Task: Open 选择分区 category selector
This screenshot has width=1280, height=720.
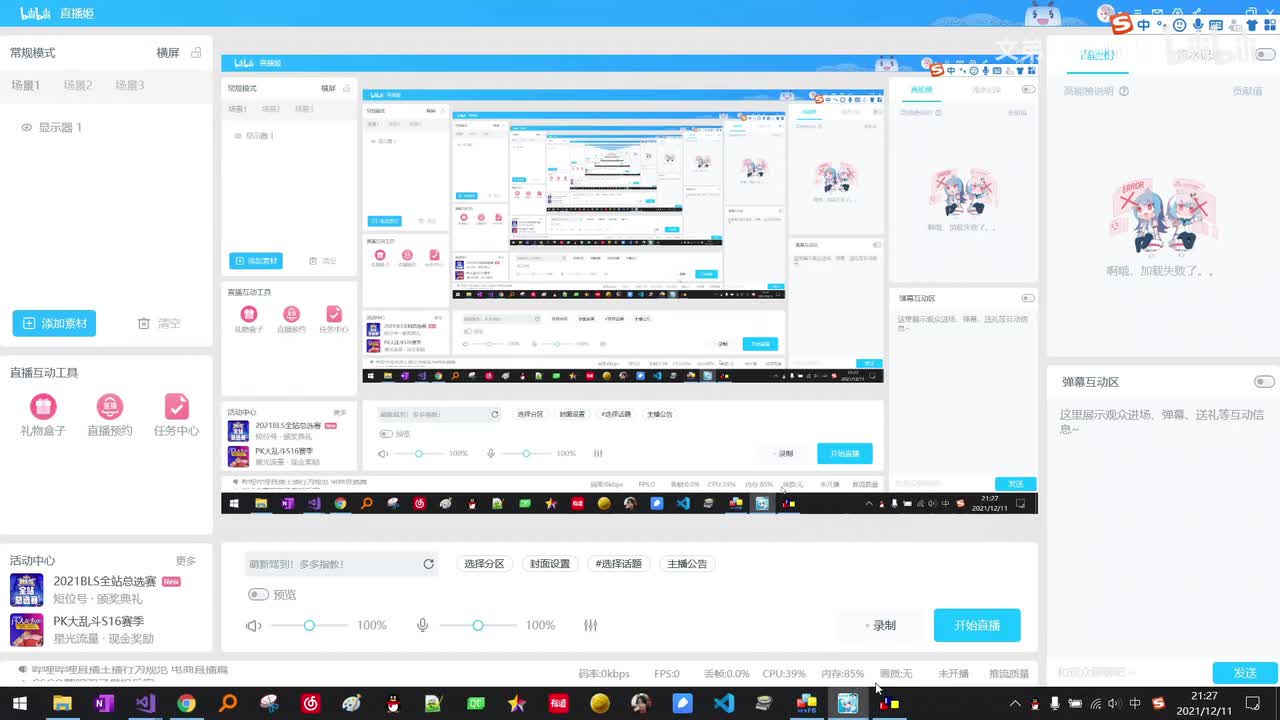Action: pos(484,564)
